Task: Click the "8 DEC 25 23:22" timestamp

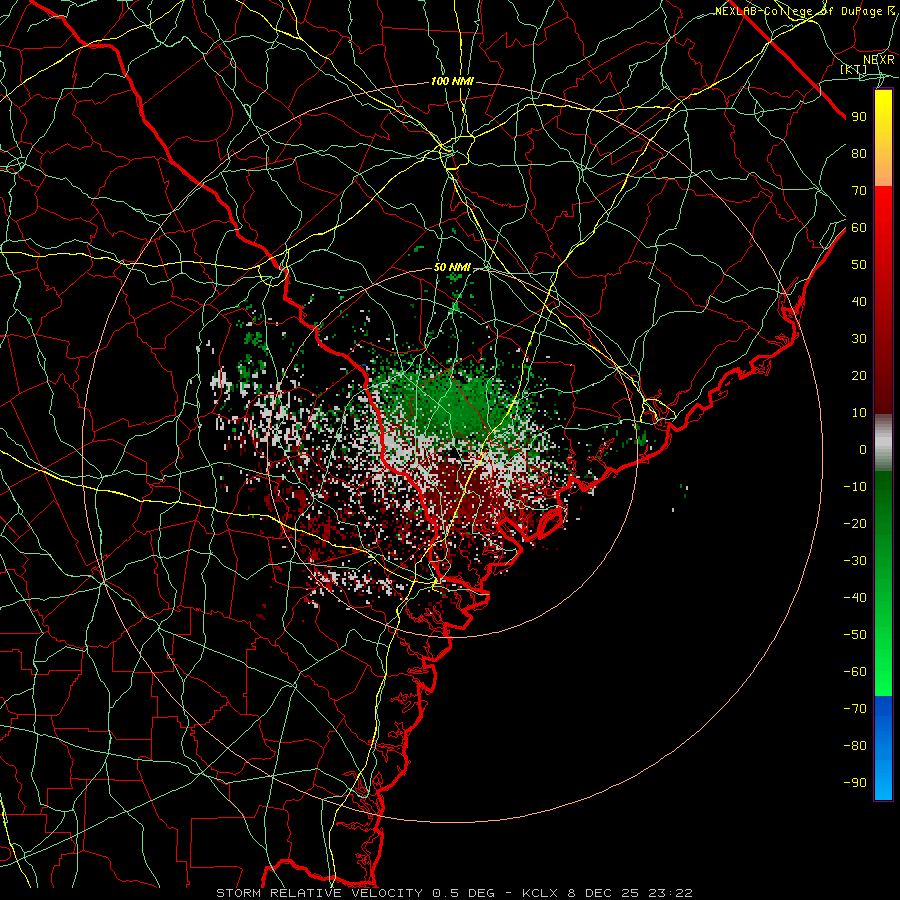Action: (630, 893)
